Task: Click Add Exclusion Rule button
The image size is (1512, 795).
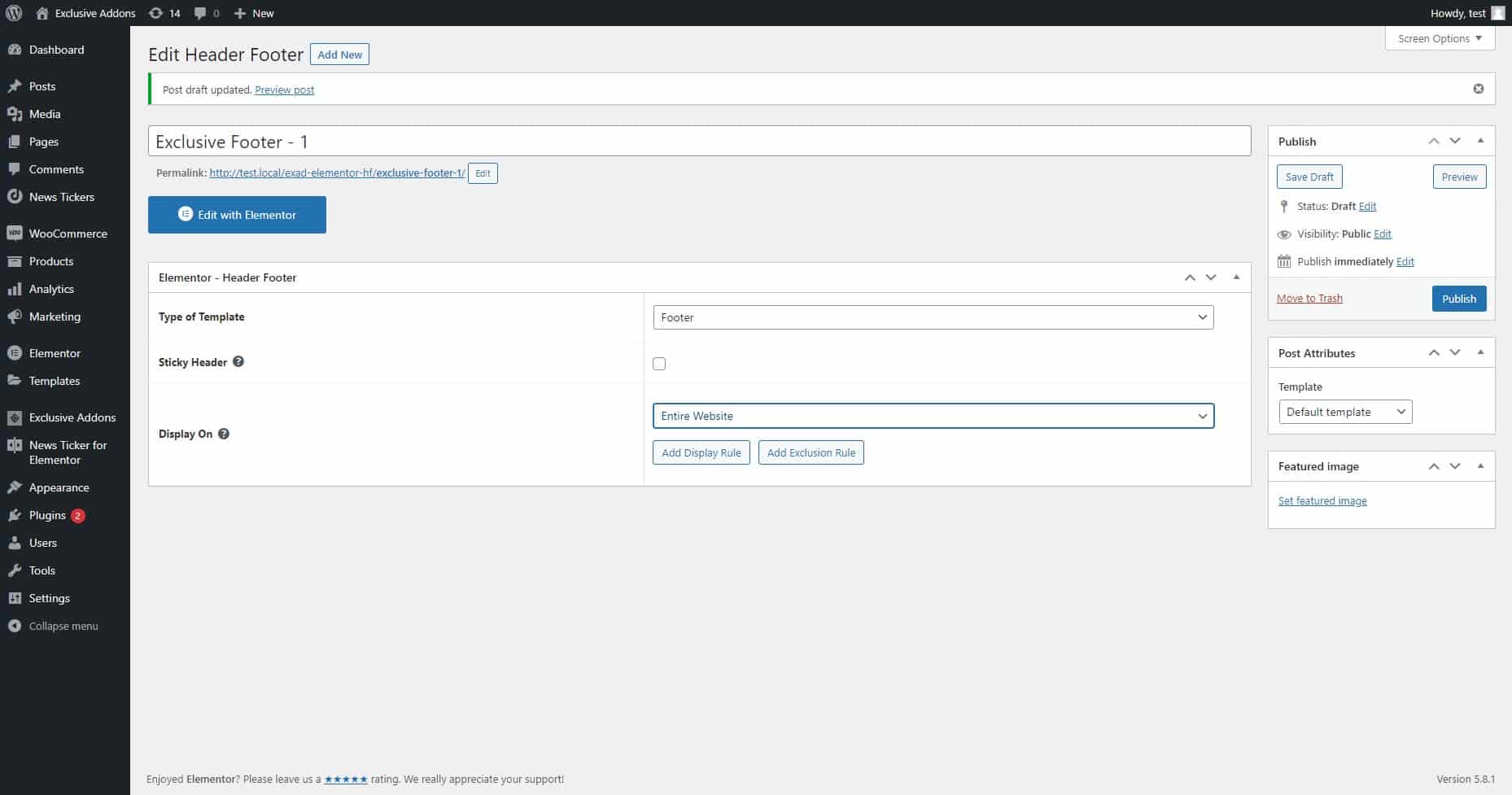Action: 811,452
